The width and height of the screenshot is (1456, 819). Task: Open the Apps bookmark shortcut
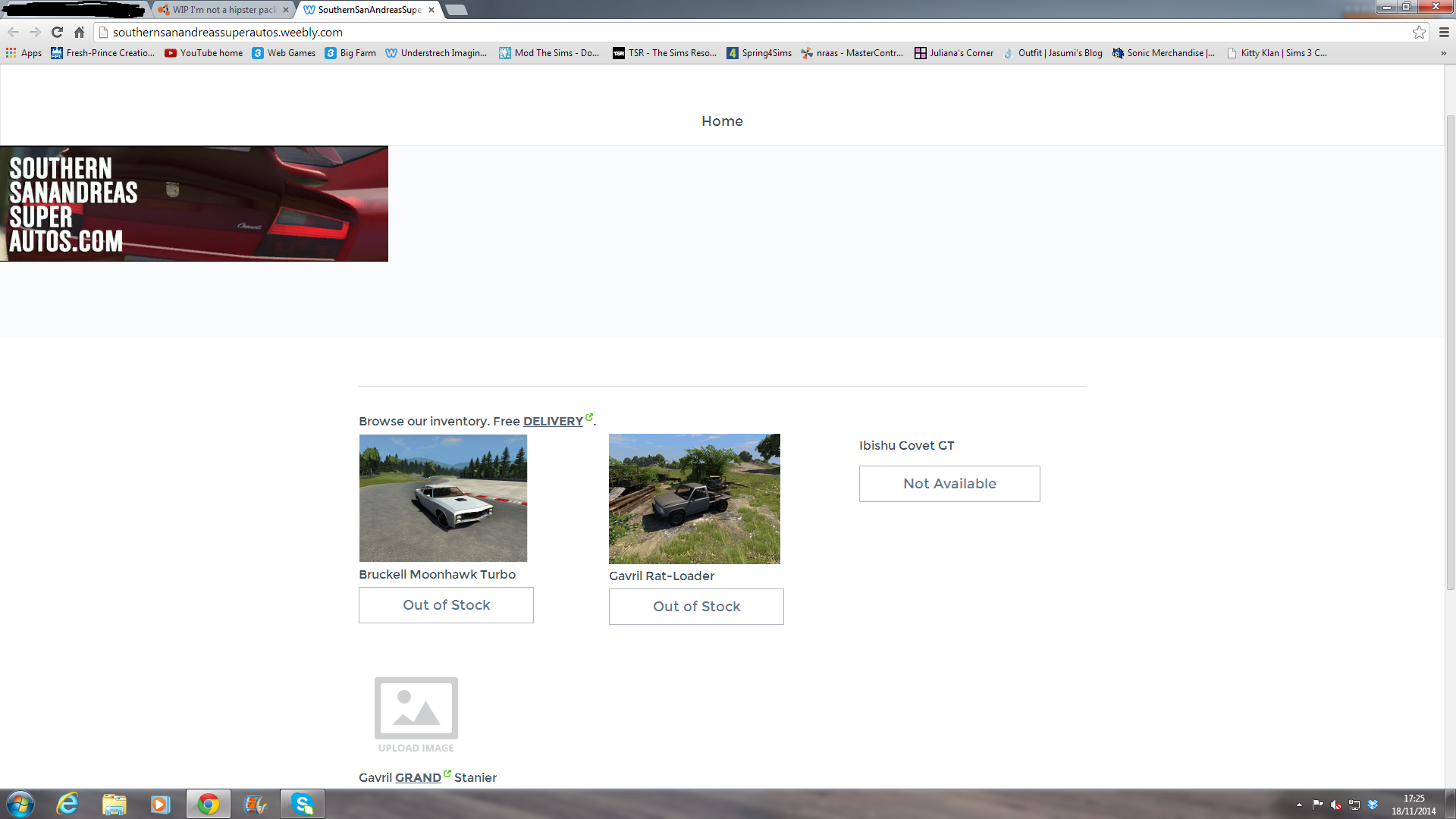tap(24, 53)
